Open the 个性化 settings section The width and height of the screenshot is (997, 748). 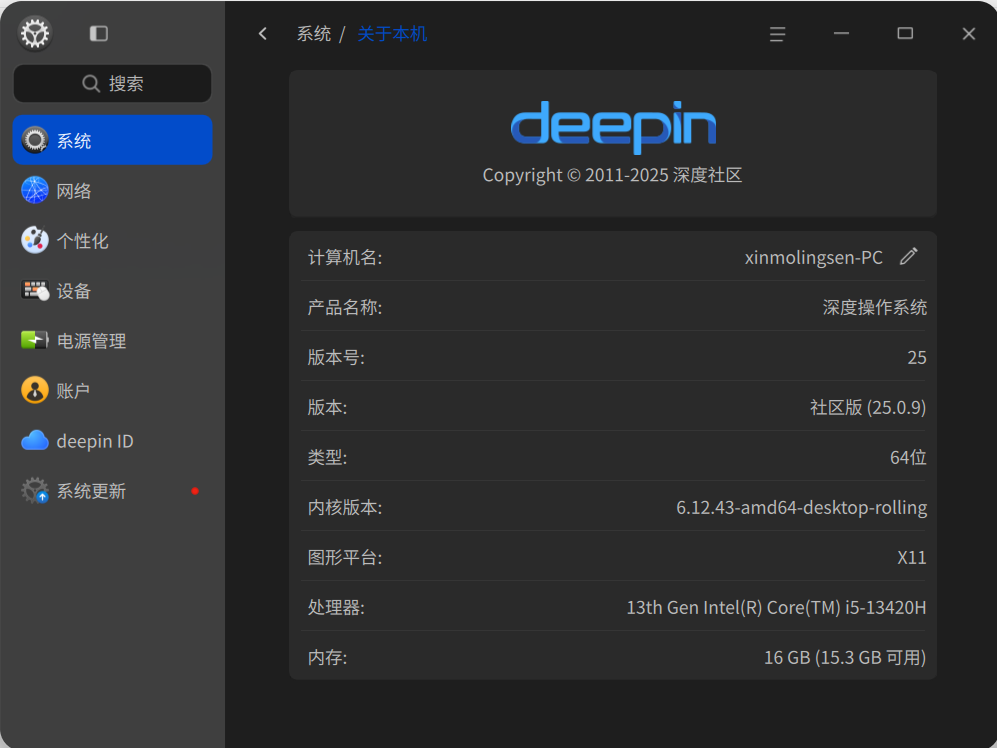(x=113, y=240)
